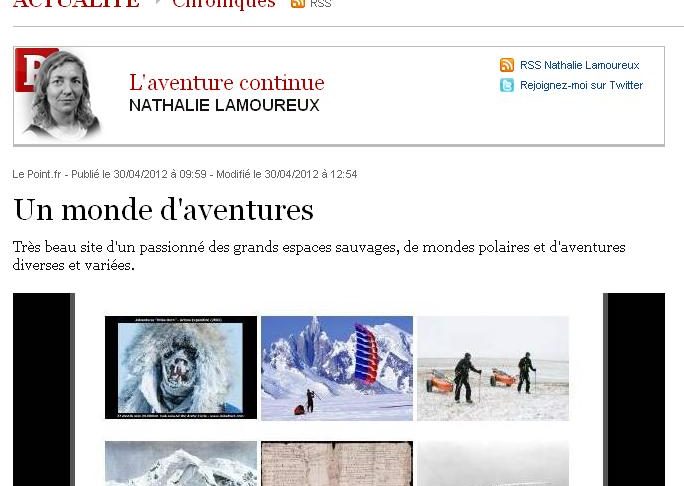Open the mountain kite-skier photo
The width and height of the screenshot is (684, 486).
click(337, 369)
